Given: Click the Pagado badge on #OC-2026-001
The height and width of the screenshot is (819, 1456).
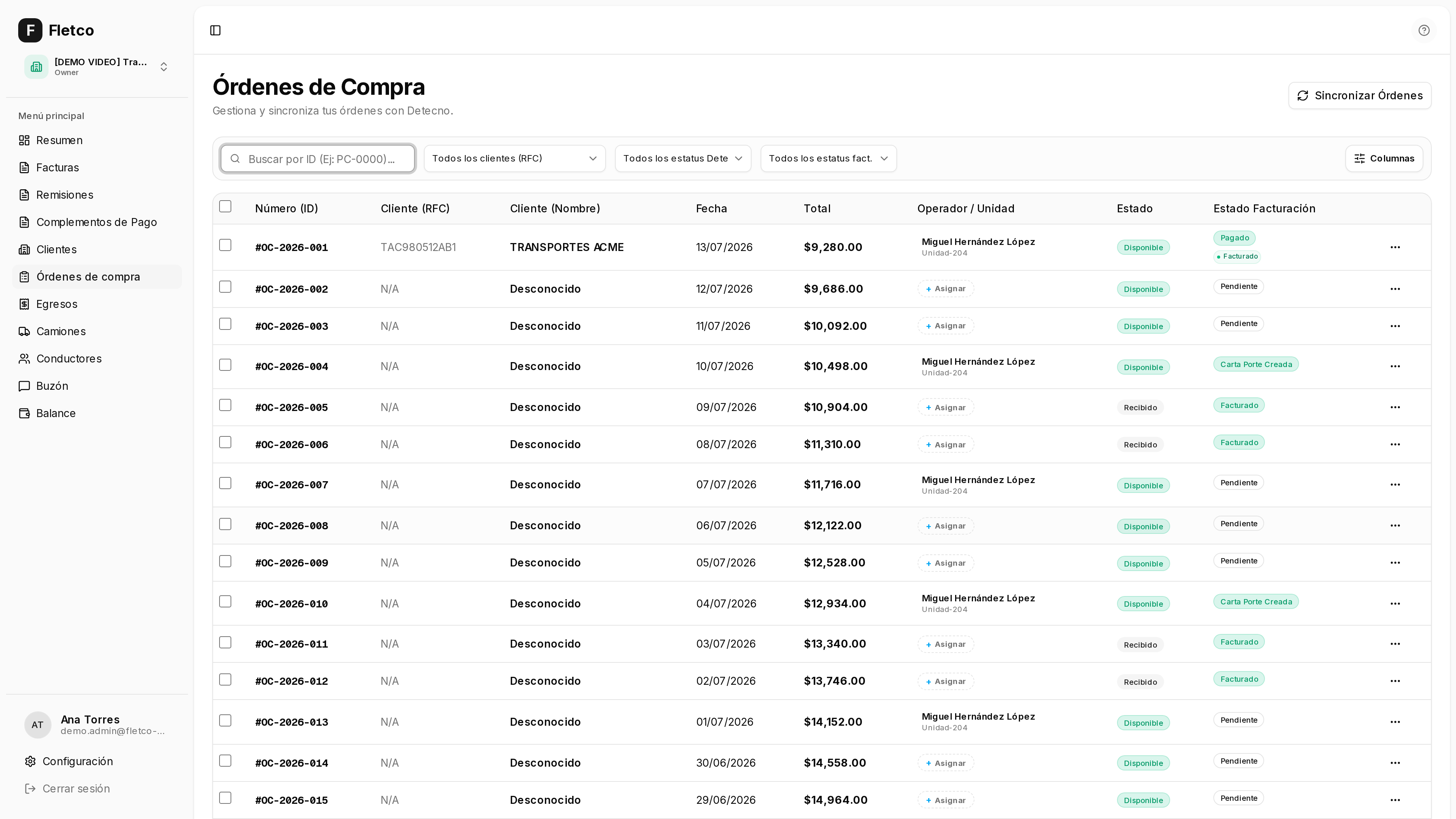Looking at the screenshot, I should [1235, 238].
